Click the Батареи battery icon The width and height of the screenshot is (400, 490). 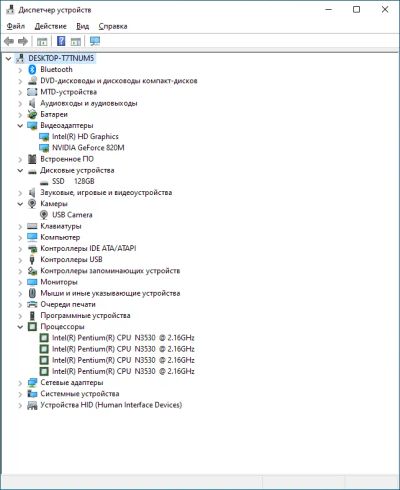pyautogui.click(x=32, y=114)
